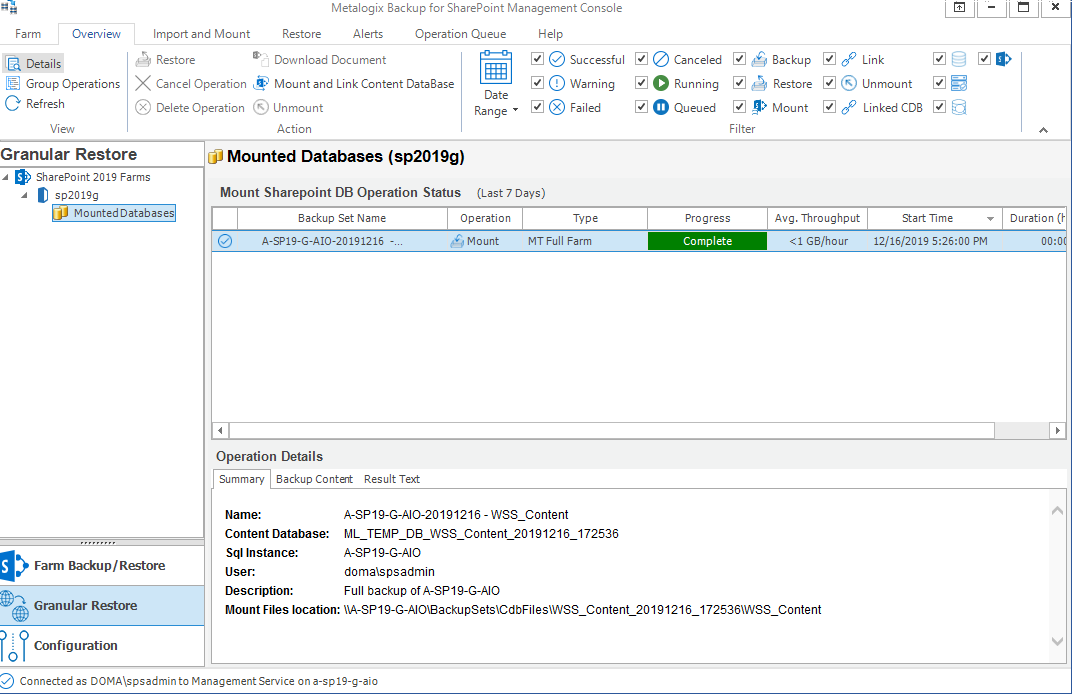The width and height of the screenshot is (1072, 694).
Task: Collapse the sp2019g tree node
Action: (x=25, y=195)
